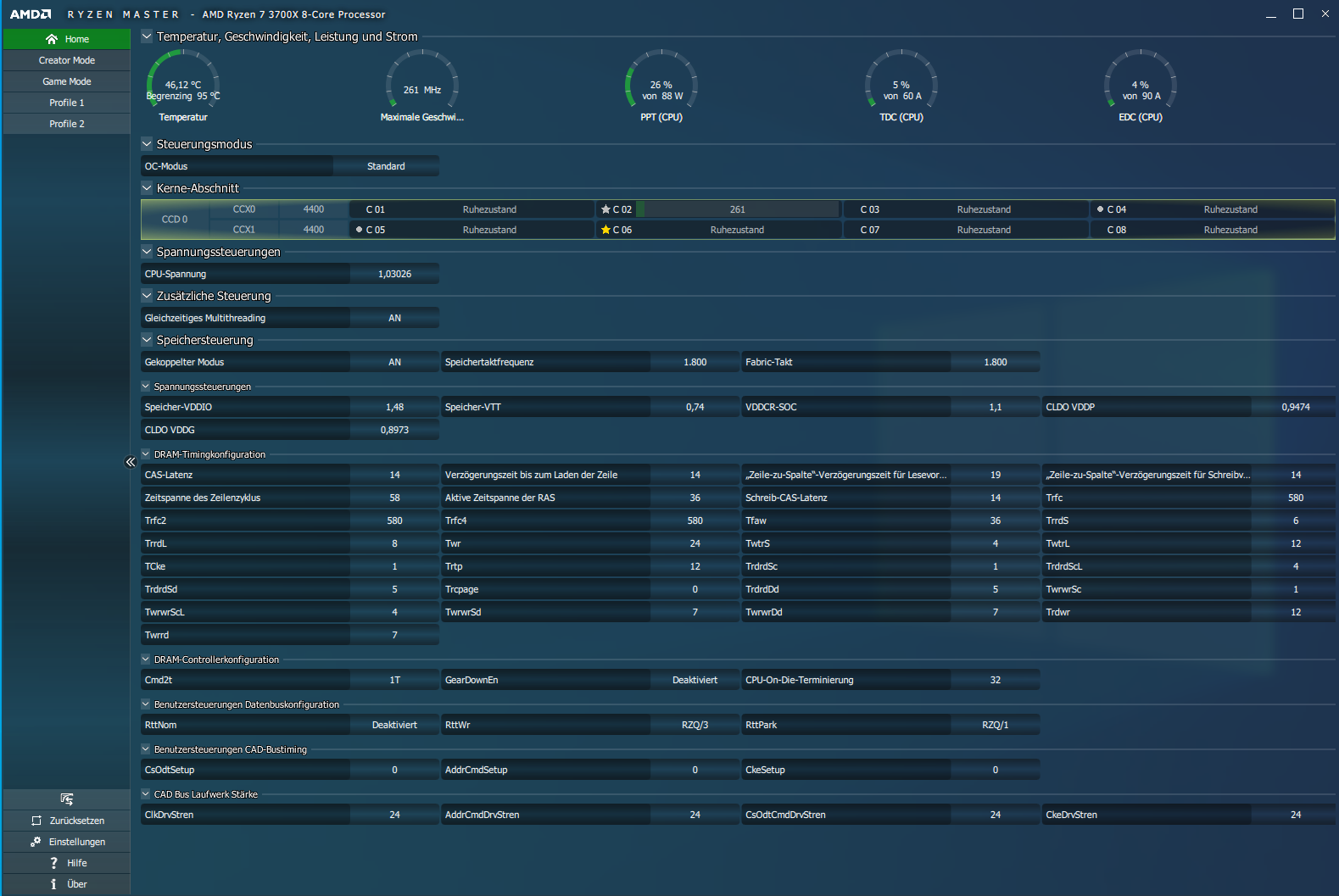Click the dot marker next to C 04

[1100, 209]
